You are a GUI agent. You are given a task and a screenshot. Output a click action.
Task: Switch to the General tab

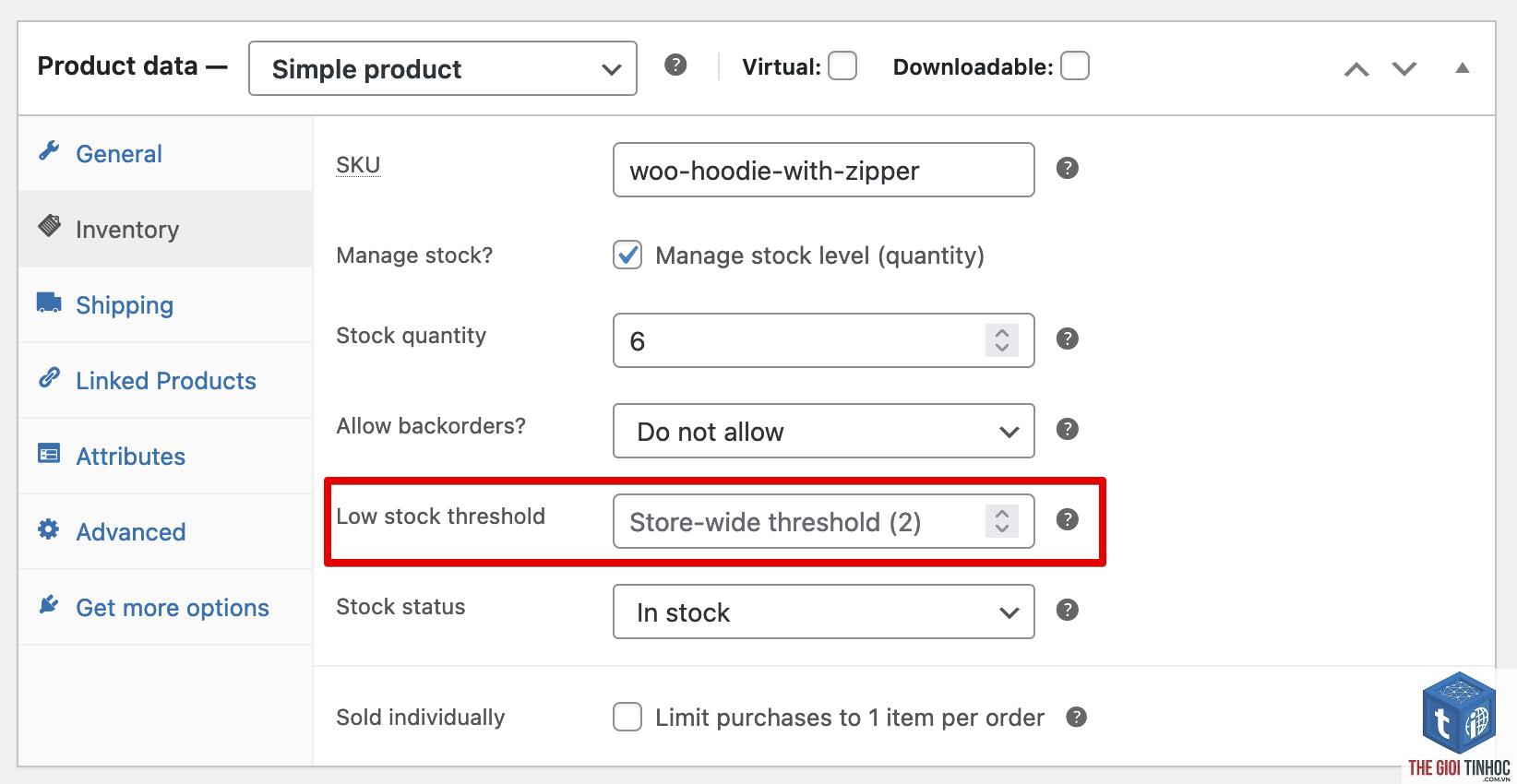(x=165, y=154)
